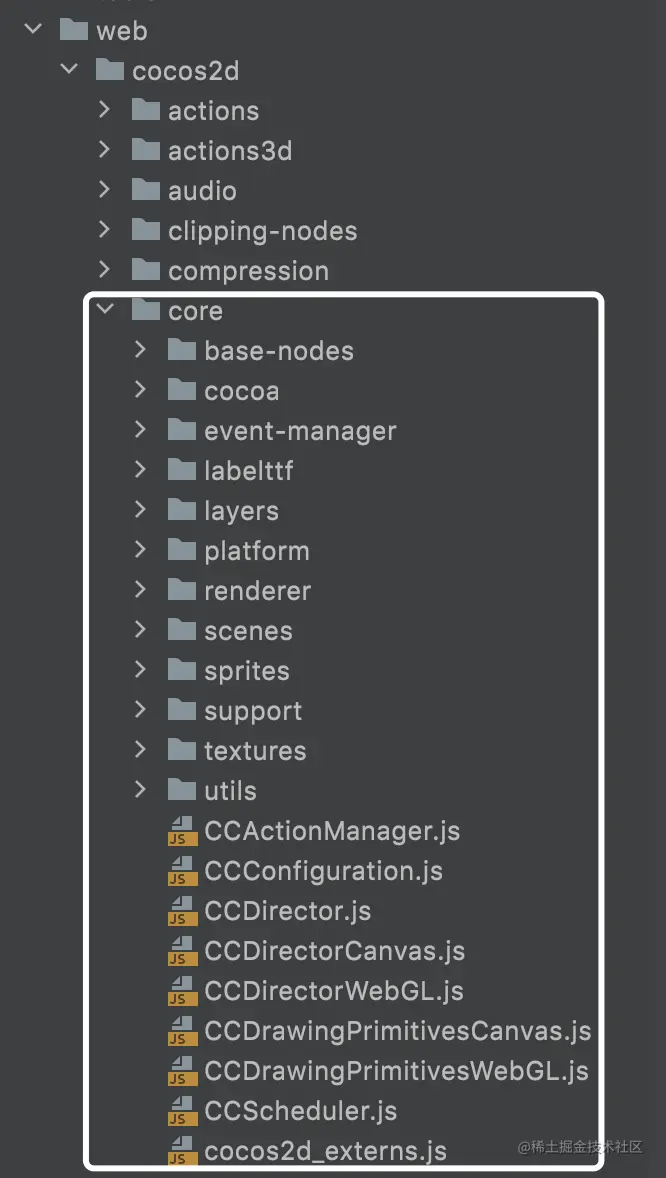Select CCConfiguration.js in the tree
Image resolution: width=666 pixels, height=1178 pixels.
tap(323, 871)
